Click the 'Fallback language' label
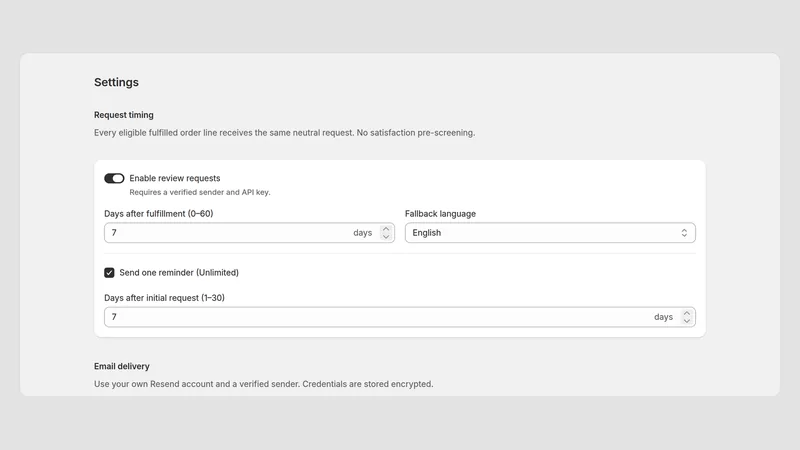The height and width of the screenshot is (450, 800). [x=440, y=214]
